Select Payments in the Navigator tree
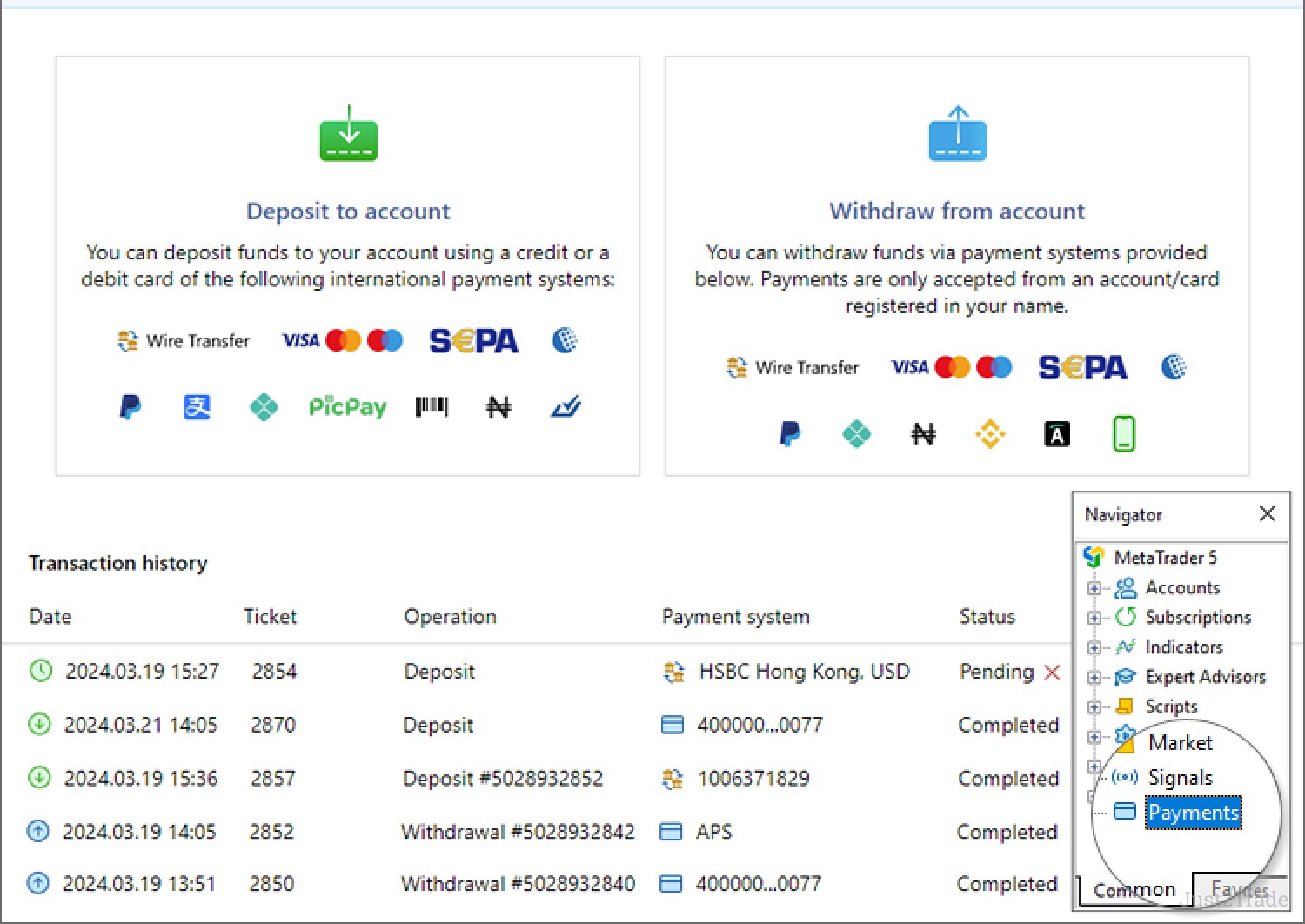 [x=1192, y=813]
